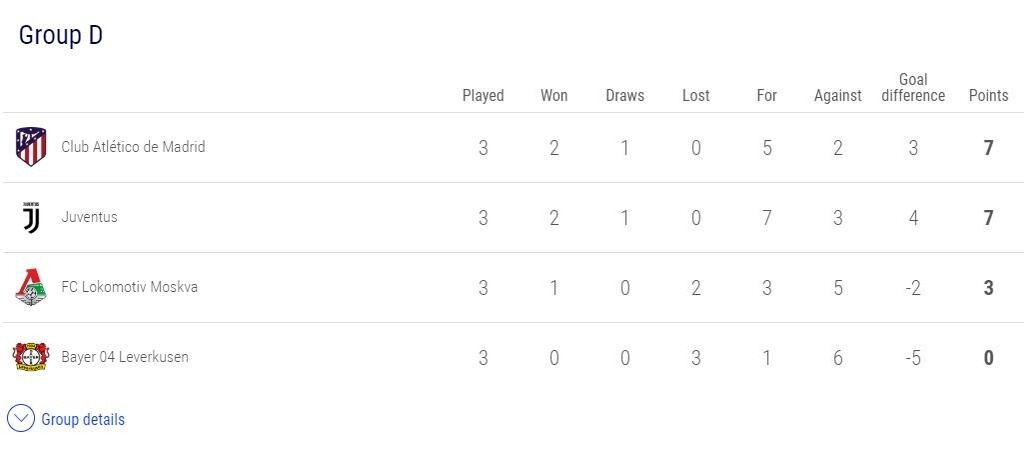Open the Group details link text

pyautogui.click(x=83, y=420)
